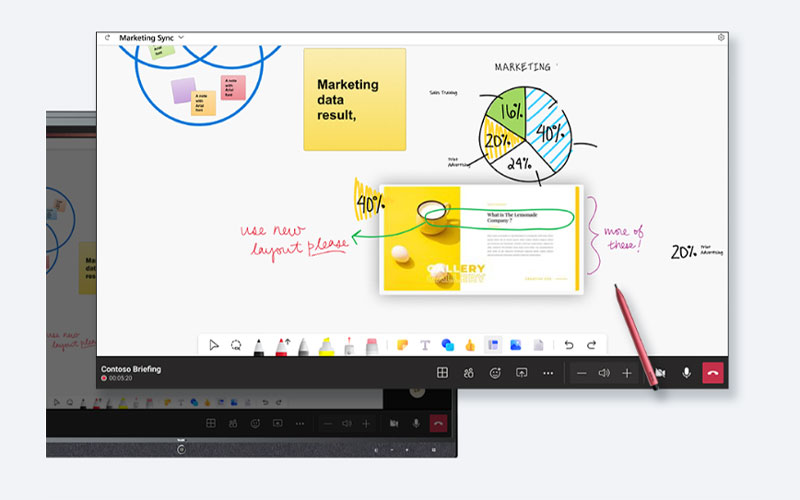Undo the last whiteboard action
800x500 pixels.
(569, 345)
